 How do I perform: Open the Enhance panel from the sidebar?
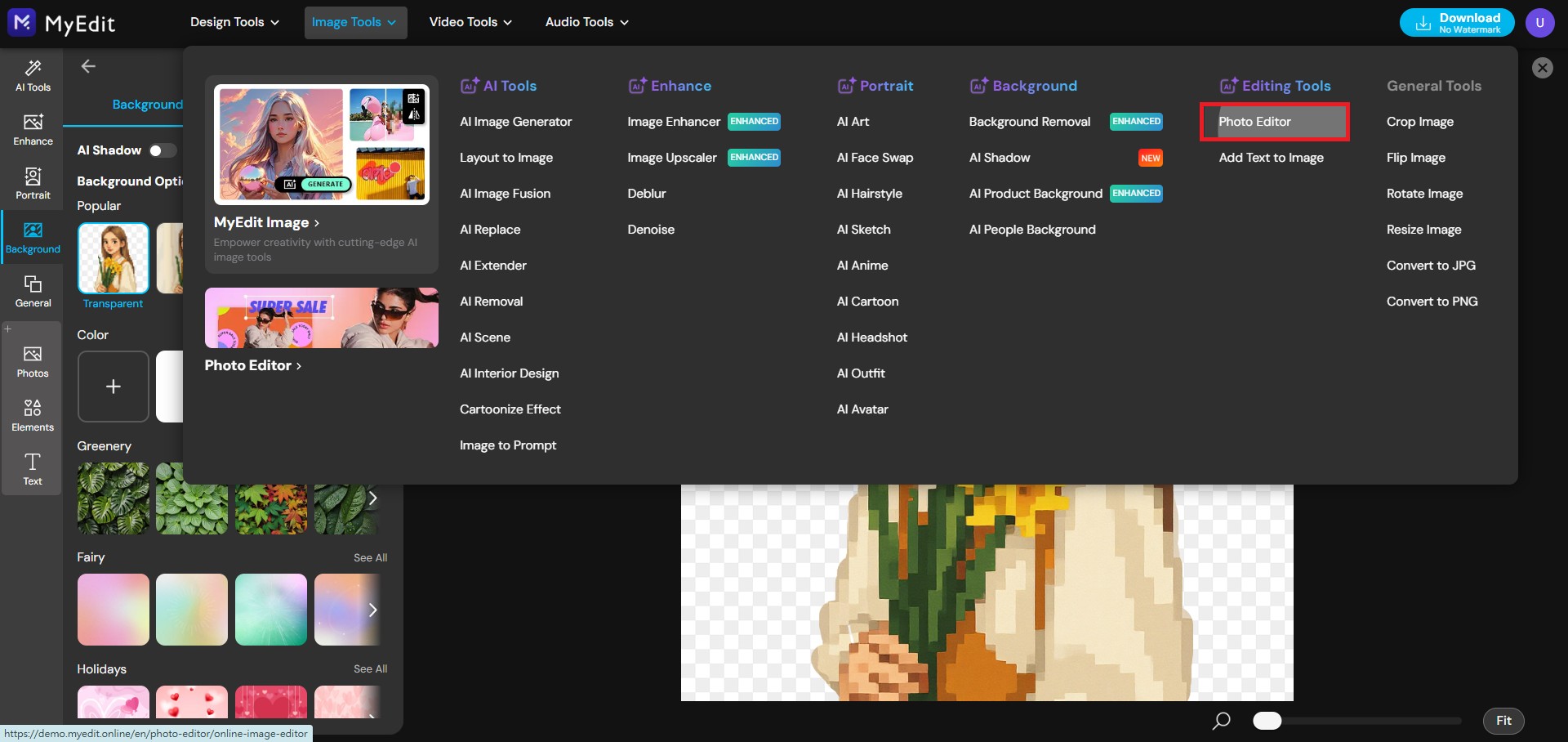[x=32, y=129]
